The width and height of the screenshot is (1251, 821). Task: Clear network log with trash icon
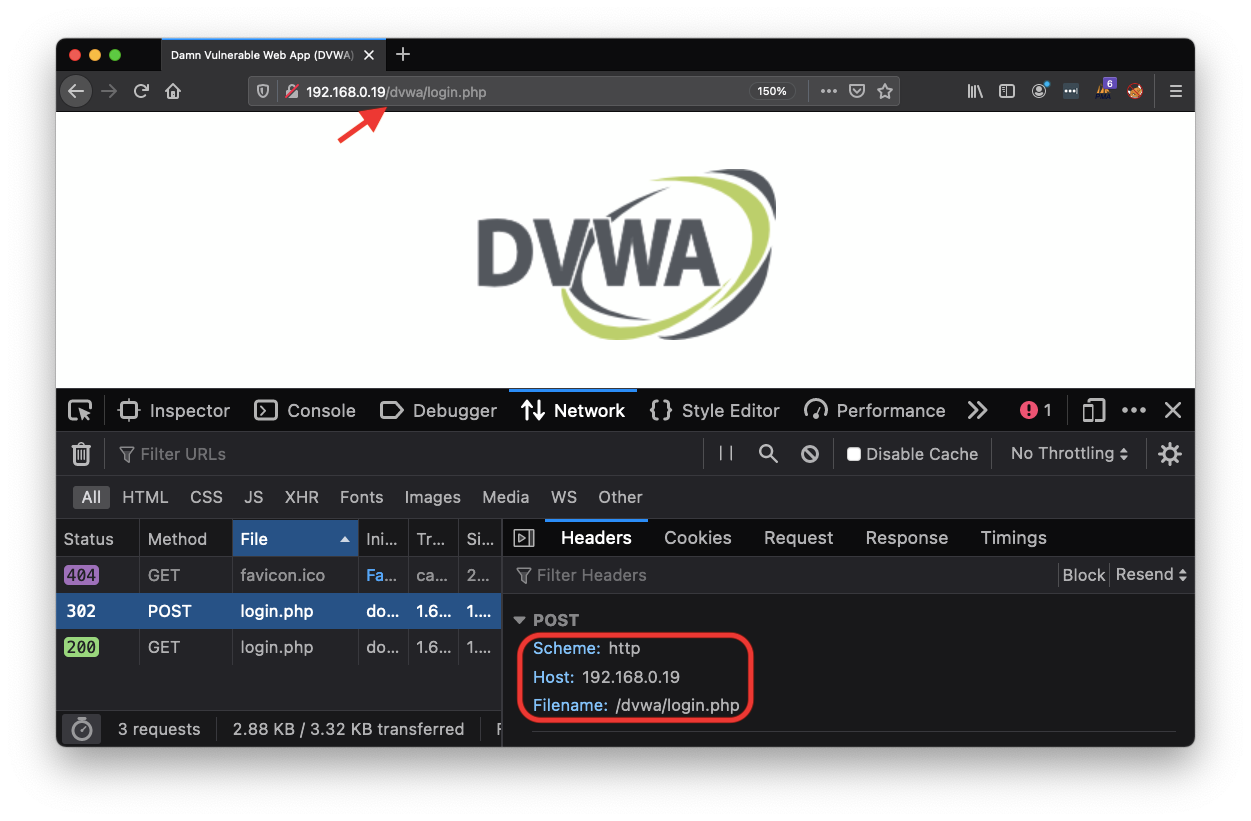[x=81, y=454]
